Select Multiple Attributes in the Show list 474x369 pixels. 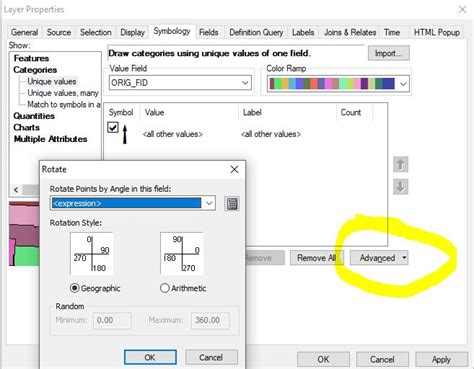tap(50, 139)
